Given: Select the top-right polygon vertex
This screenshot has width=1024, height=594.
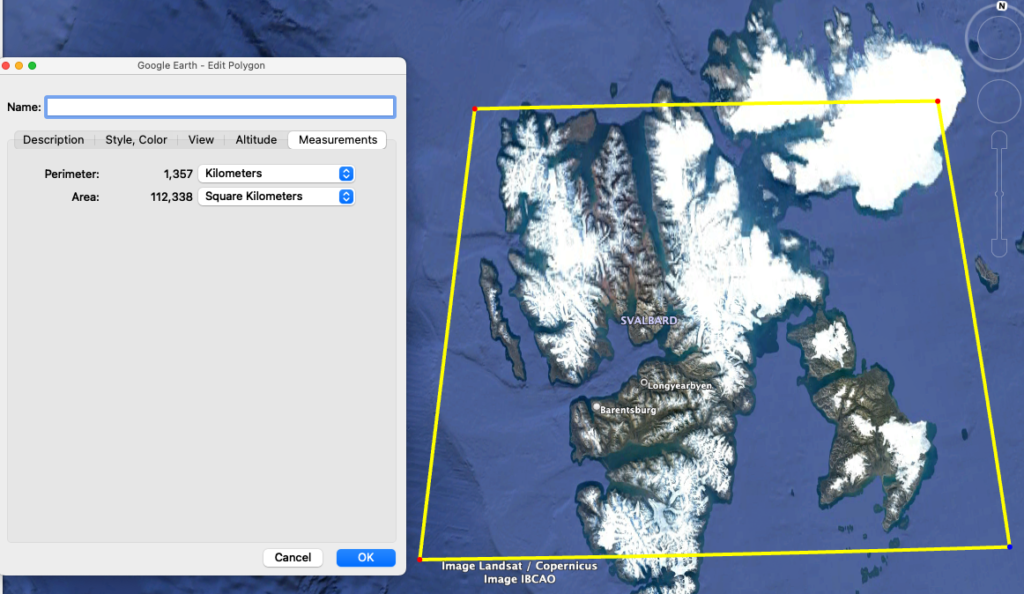Looking at the screenshot, I should 938,100.
